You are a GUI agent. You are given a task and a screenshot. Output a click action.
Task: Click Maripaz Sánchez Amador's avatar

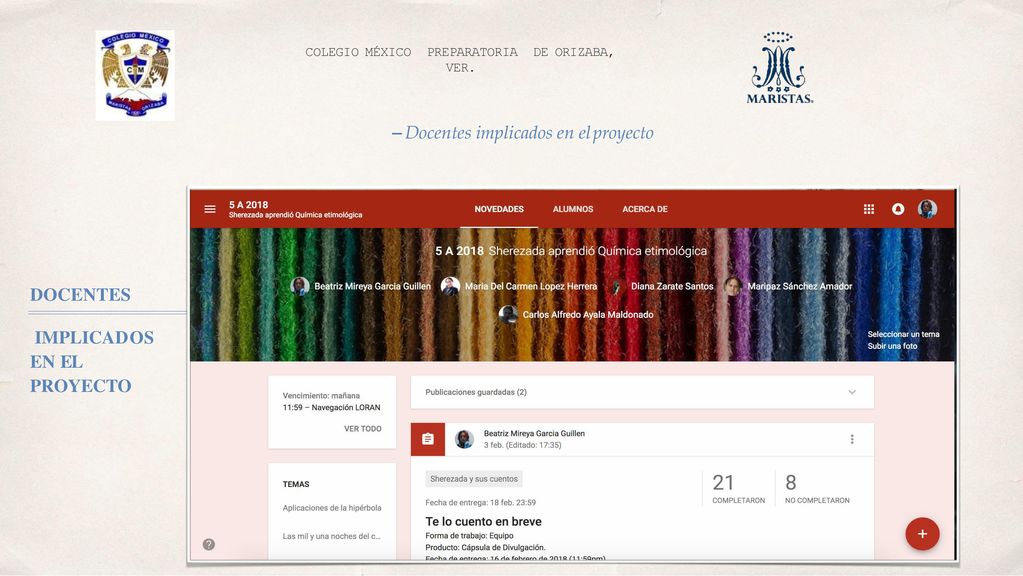[733, 286]
